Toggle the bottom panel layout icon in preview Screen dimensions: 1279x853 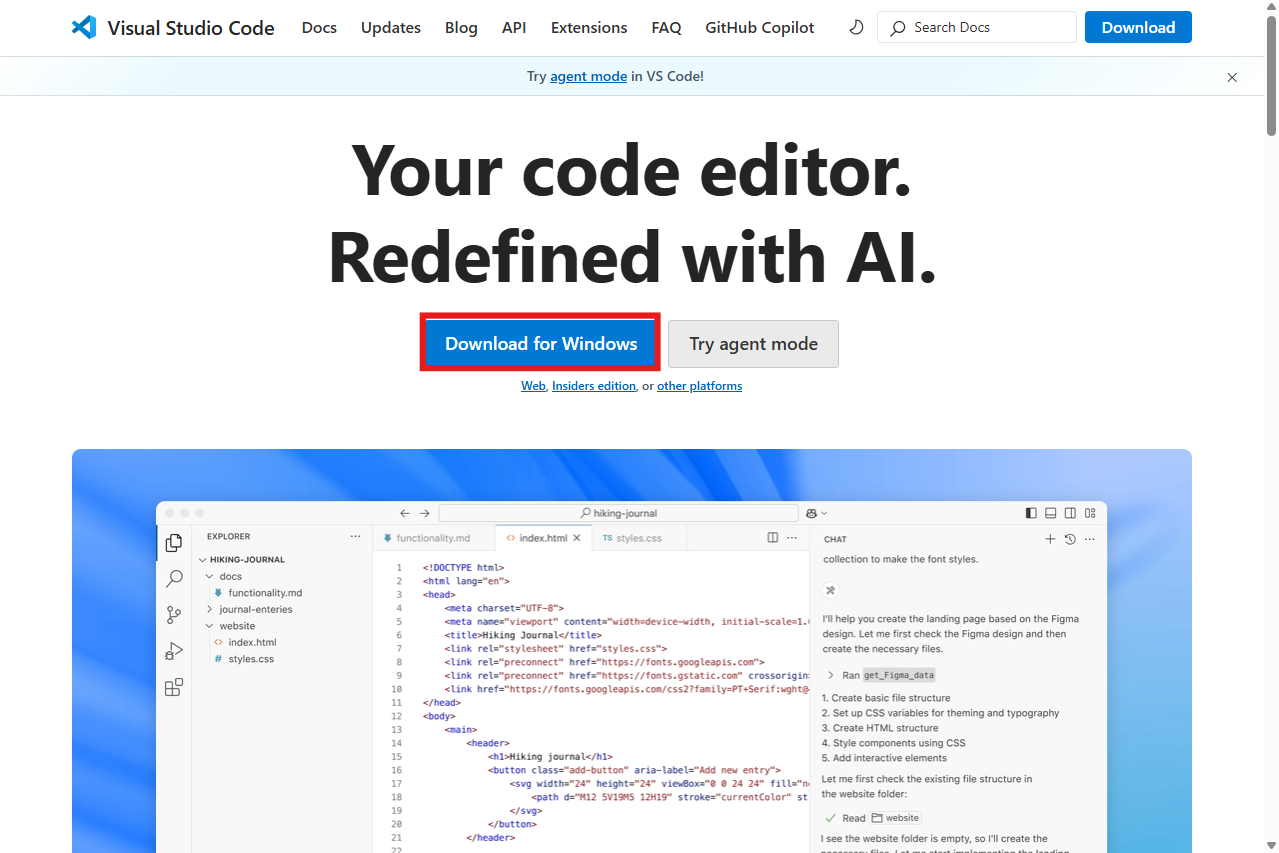point(1051,513)
